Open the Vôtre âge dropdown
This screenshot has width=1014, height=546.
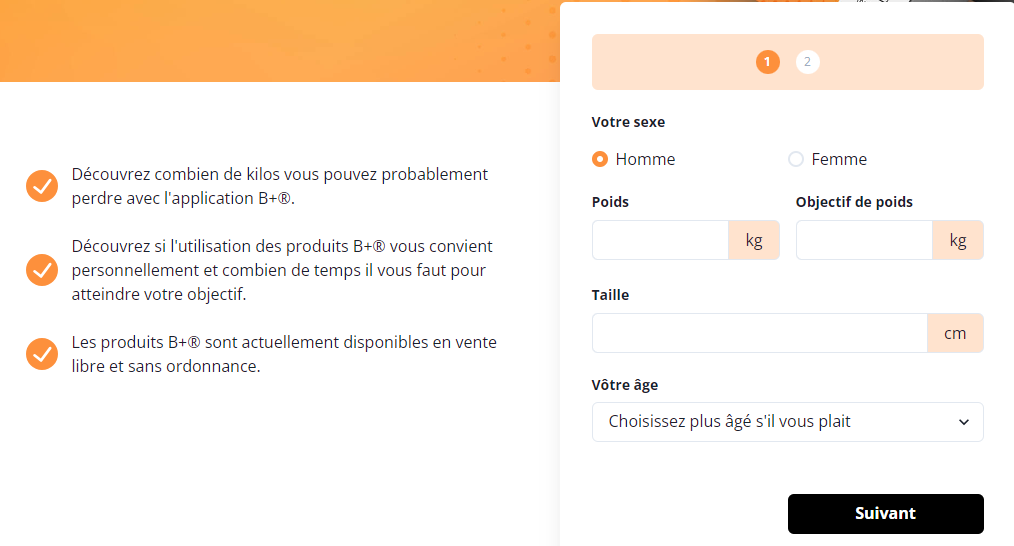(x=788, y=422)
